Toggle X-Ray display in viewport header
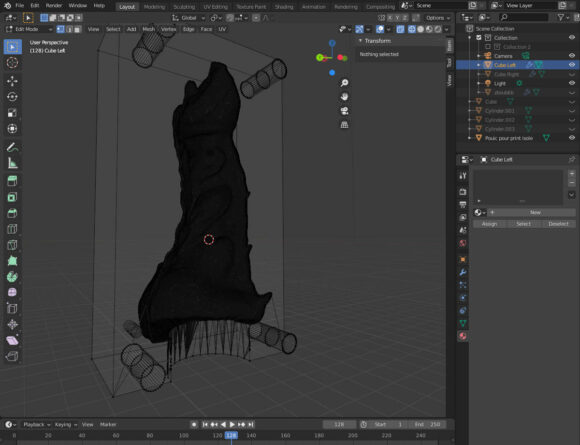580x445 pixels. pyautogui.click(x=400, y=29)
